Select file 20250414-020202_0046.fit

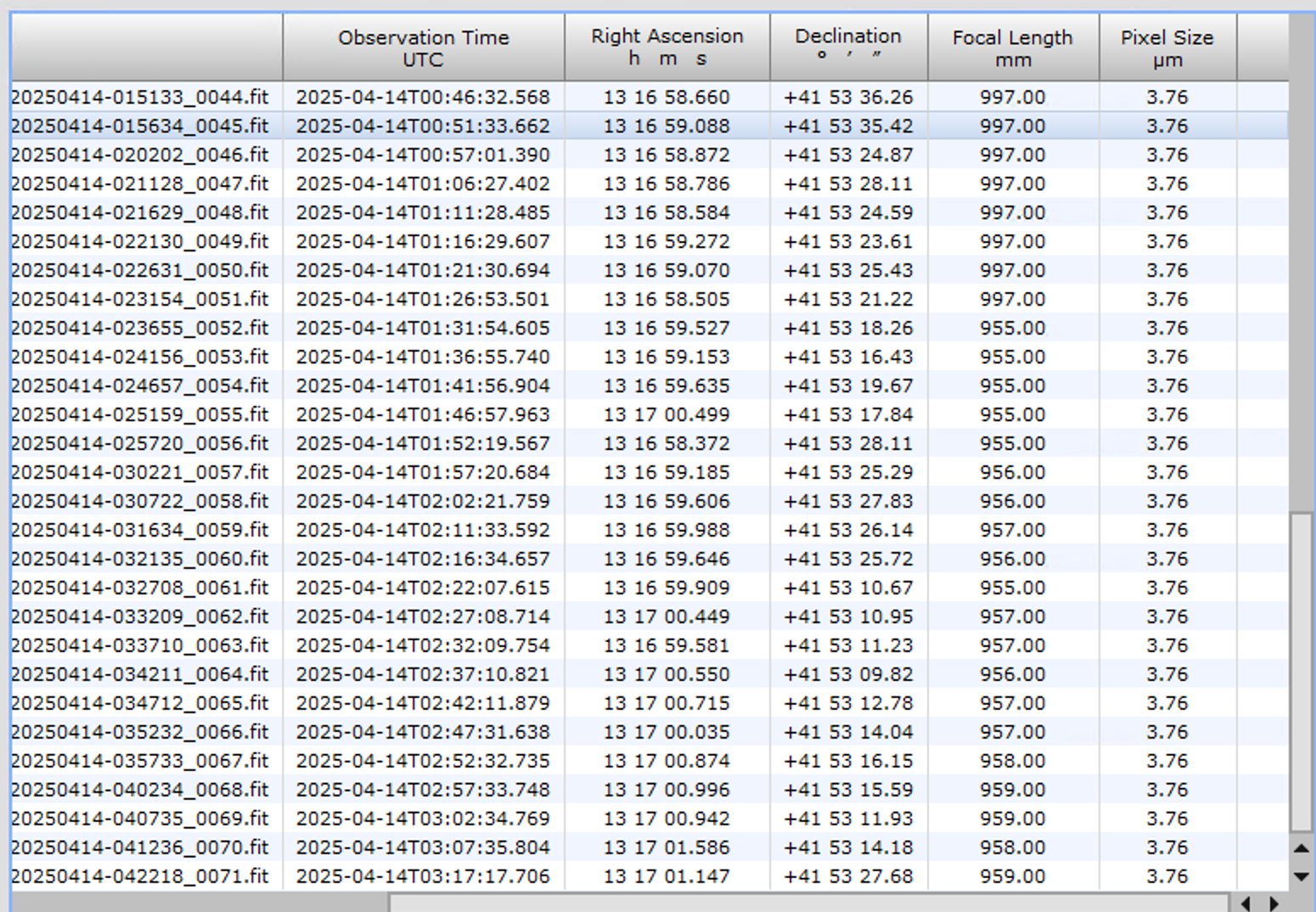coord(140,155)
